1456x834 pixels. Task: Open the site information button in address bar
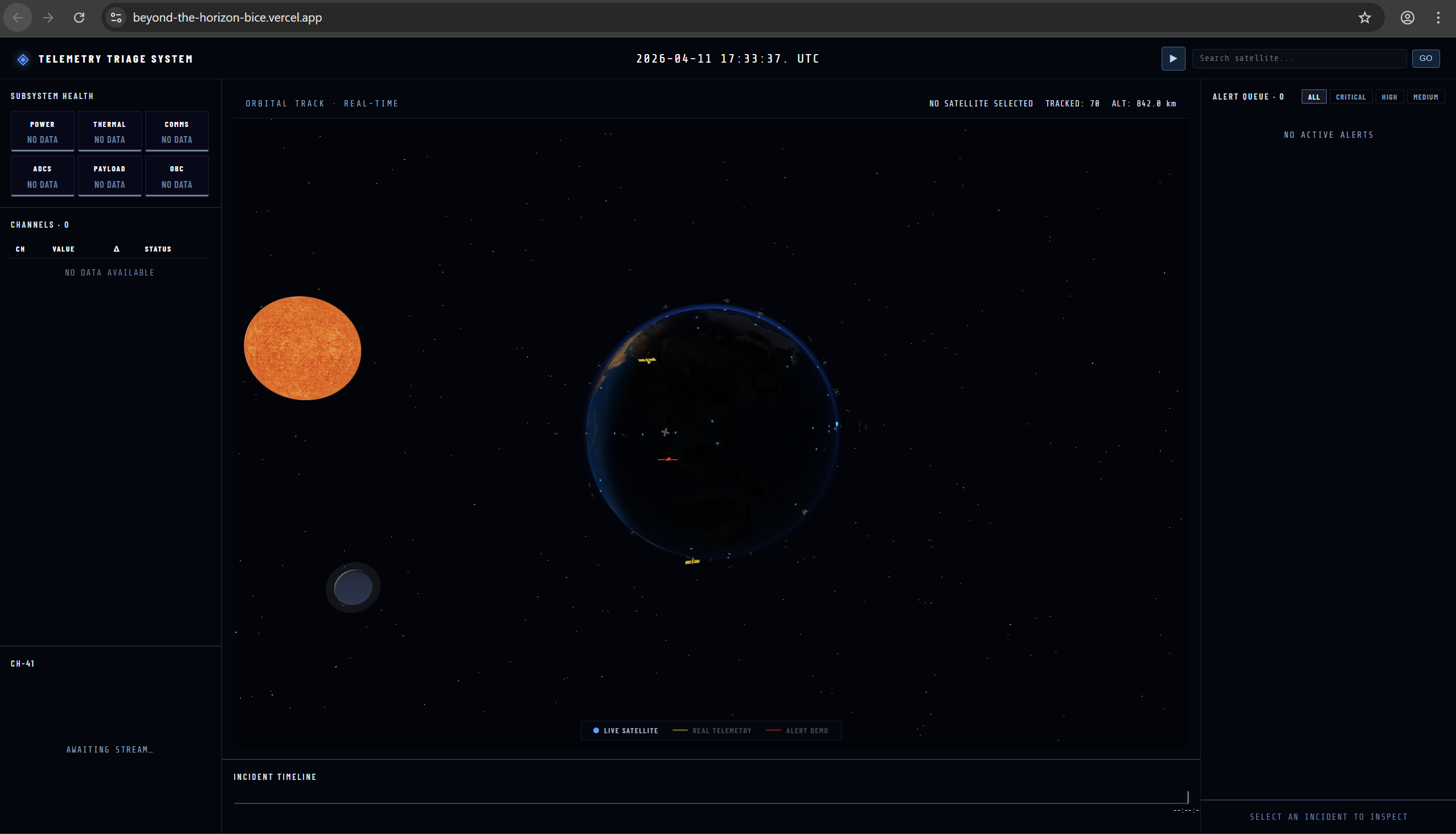[x=116, y=18]
